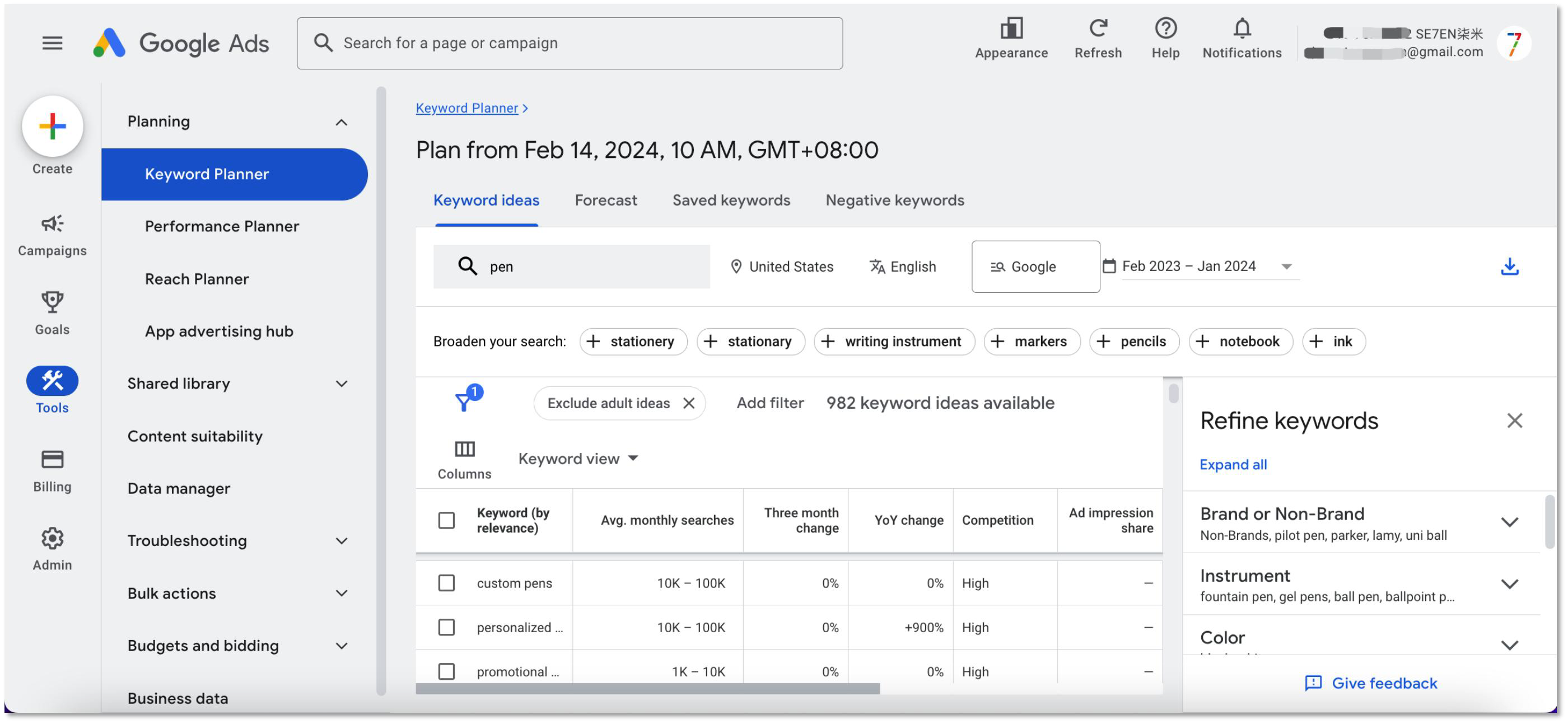This screenshot has width=1568, height=724.
Task: Add 'pencils' suggestion to the search
Action: tap(1134, 342)
